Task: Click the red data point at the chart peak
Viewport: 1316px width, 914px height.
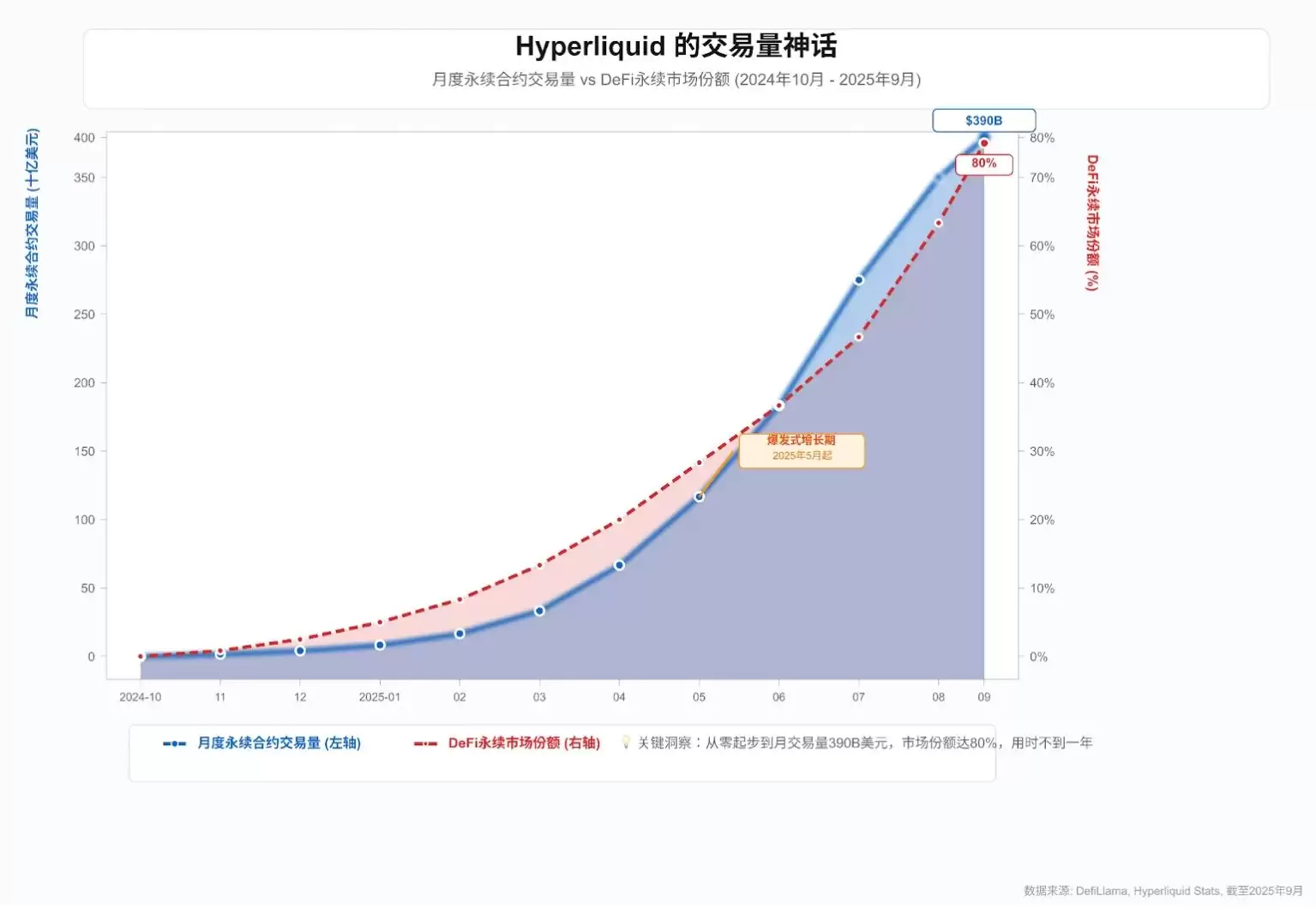Action: click(984, 142)
